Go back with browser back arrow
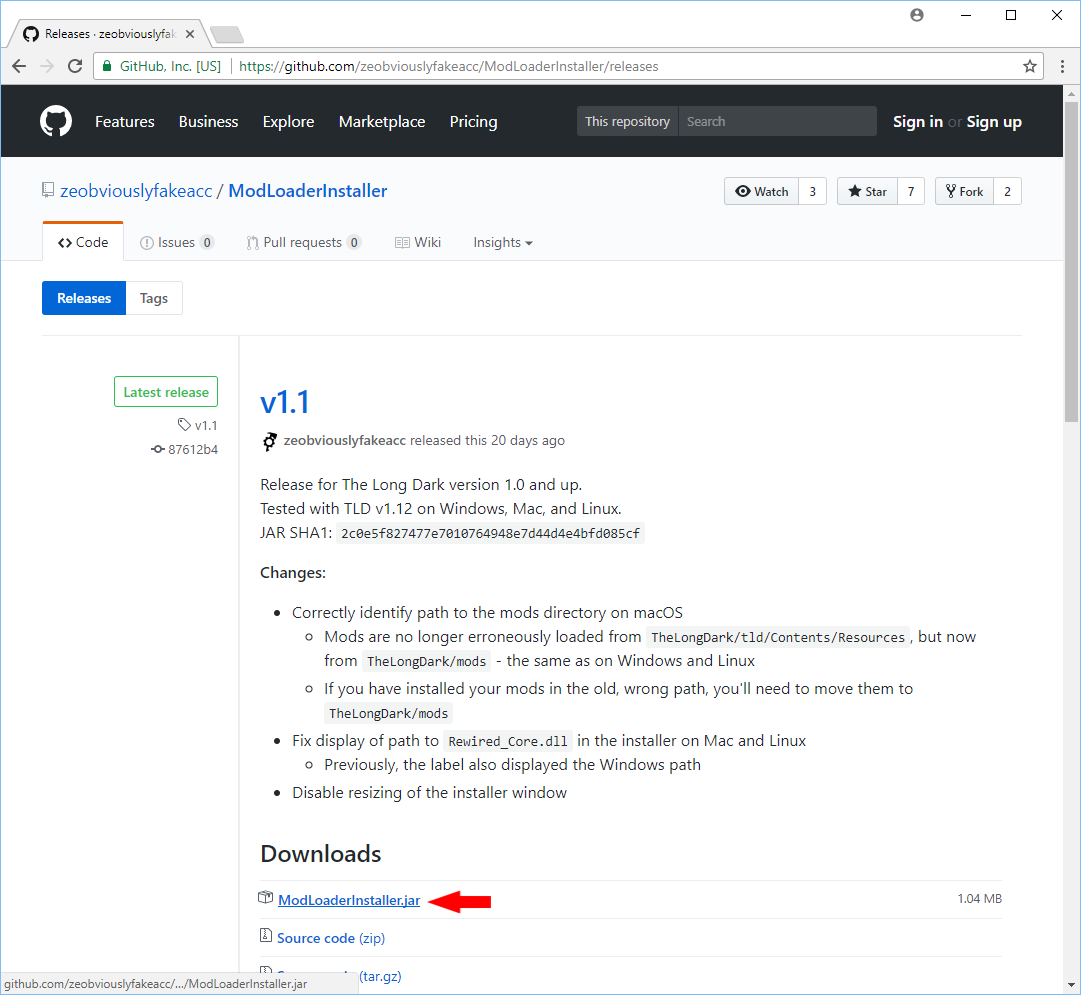 tap(19, 66)
